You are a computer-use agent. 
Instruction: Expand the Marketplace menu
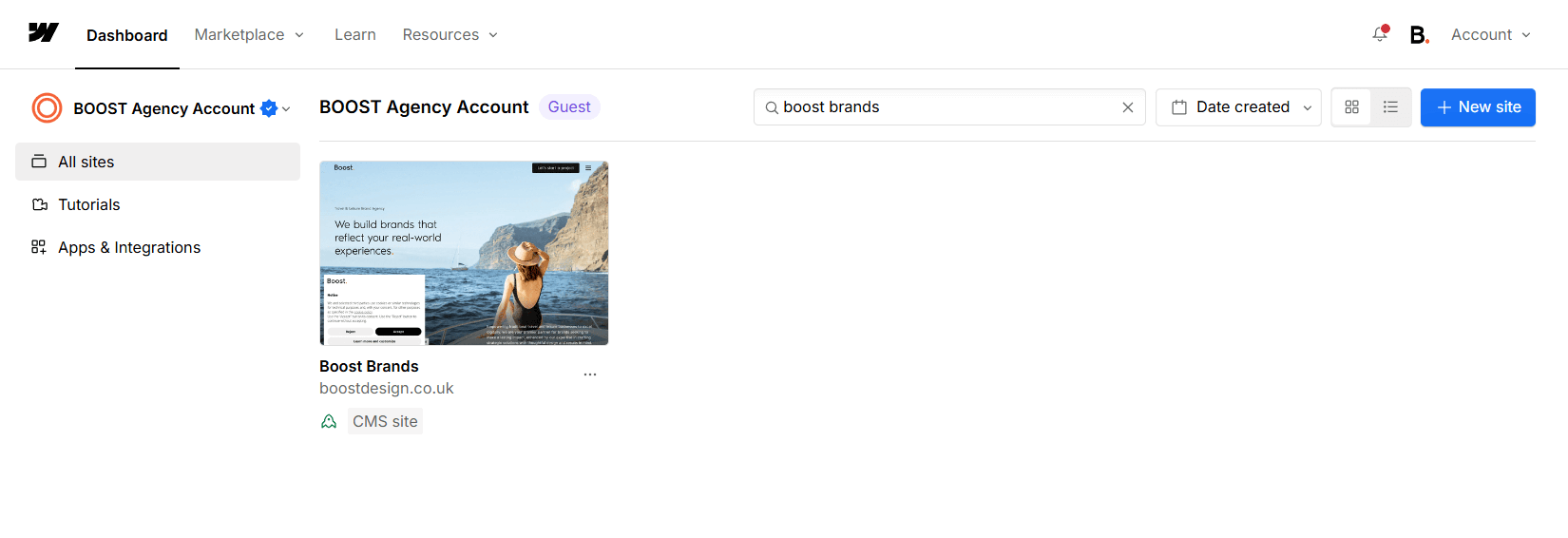249,35
